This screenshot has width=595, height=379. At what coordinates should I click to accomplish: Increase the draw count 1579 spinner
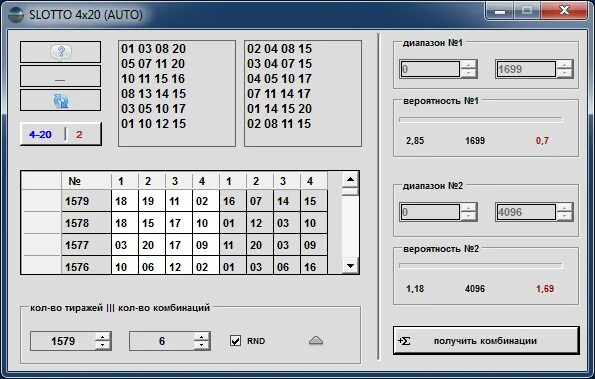click(x=102, y=337)
